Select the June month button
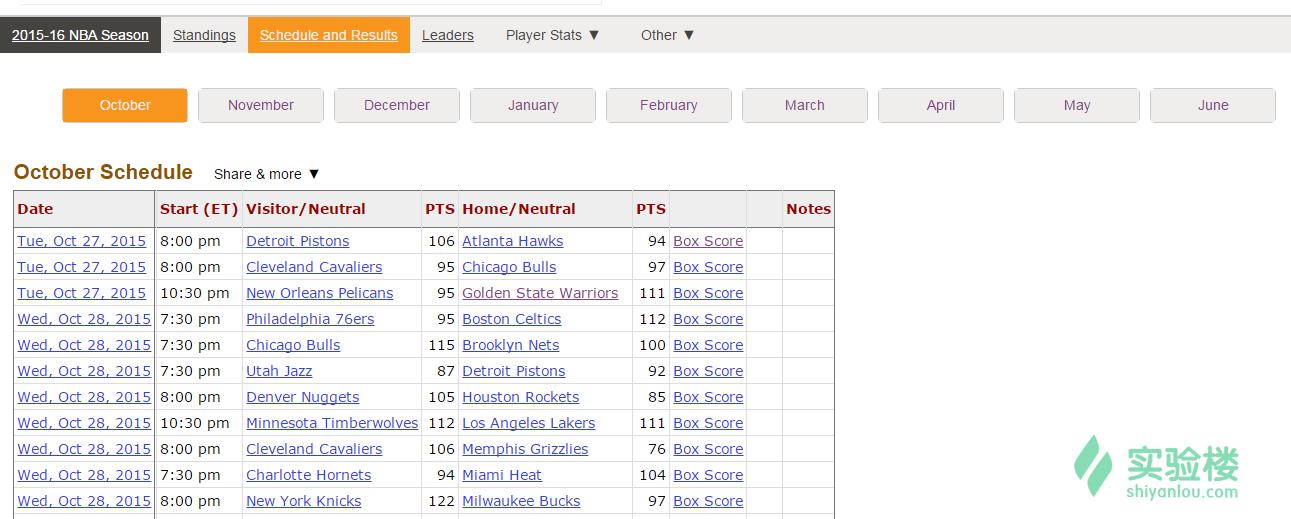This screenshot has height=519, width=1291. [1213, 105]
